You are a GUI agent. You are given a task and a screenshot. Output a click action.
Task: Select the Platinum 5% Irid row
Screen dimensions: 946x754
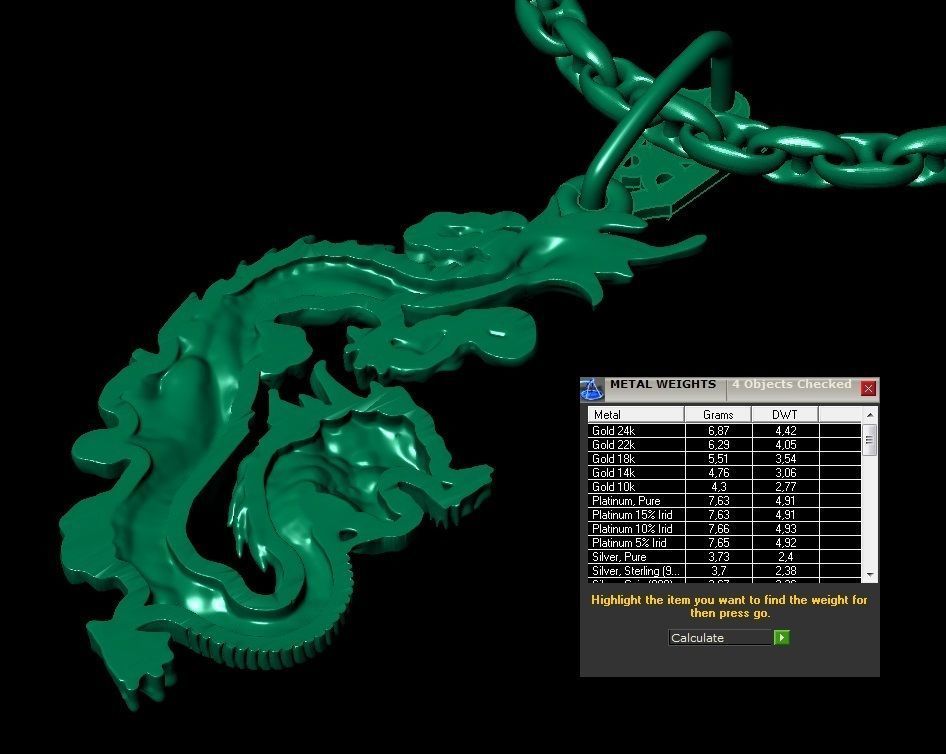click(x=725, y=543)
